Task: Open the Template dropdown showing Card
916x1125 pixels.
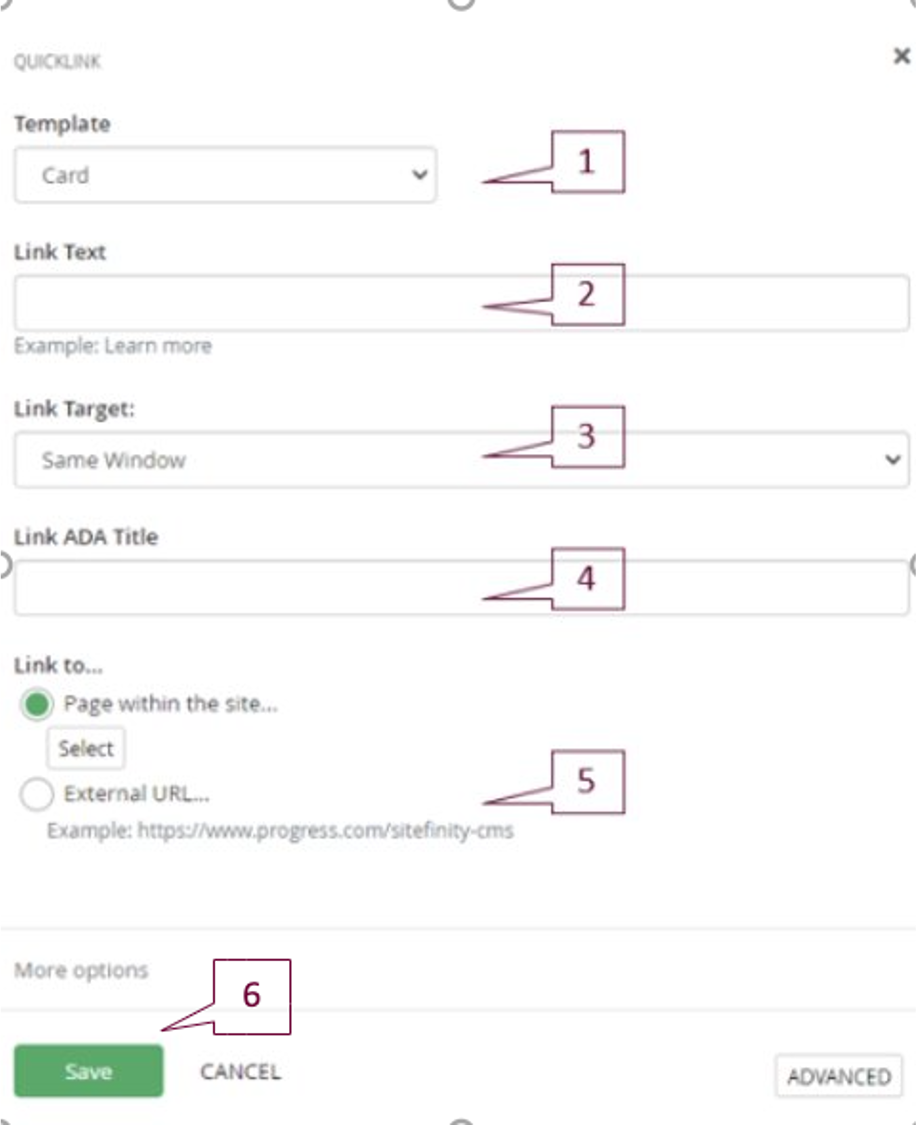Action: (x=225, y=175)
